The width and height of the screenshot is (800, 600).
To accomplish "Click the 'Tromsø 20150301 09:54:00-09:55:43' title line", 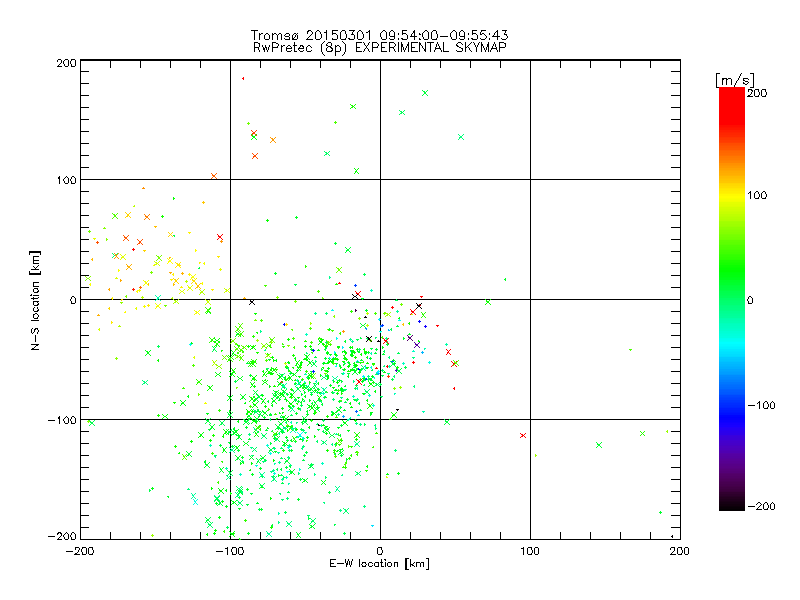I will (x=379, y=35).
